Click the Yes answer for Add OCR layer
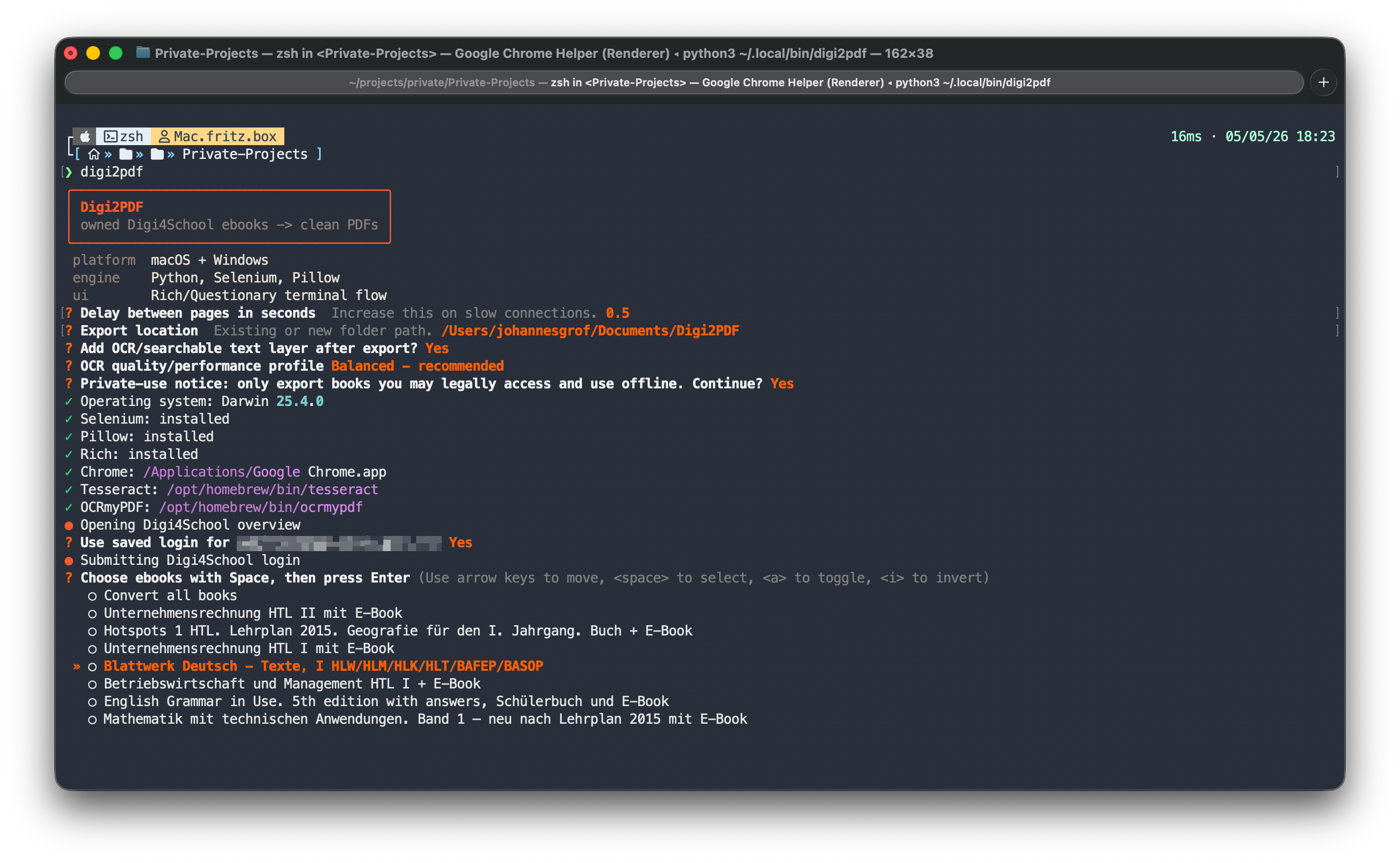 pyautogui.click(x=437, y=348)
